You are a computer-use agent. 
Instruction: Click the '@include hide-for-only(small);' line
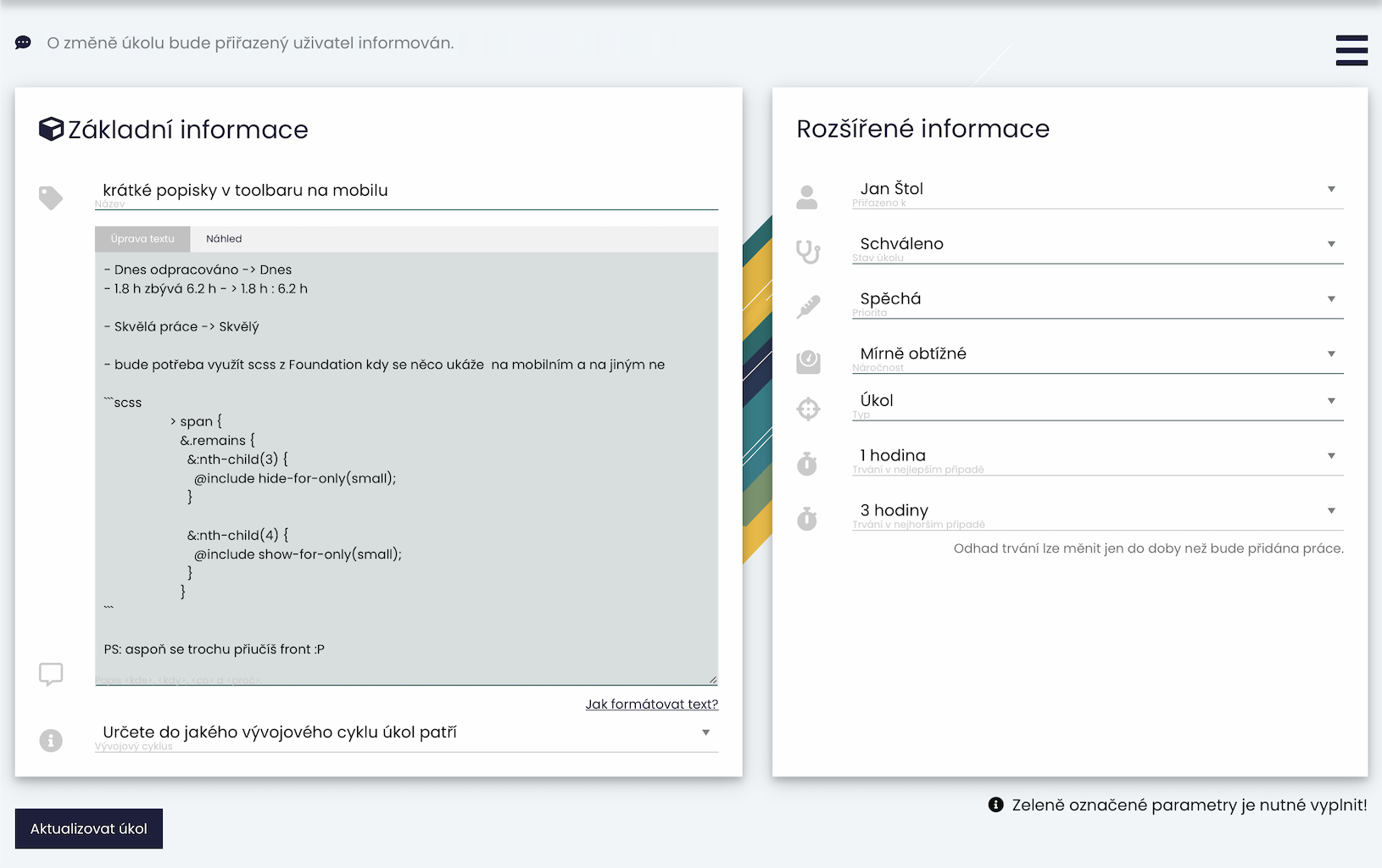[x=295, y=479]
